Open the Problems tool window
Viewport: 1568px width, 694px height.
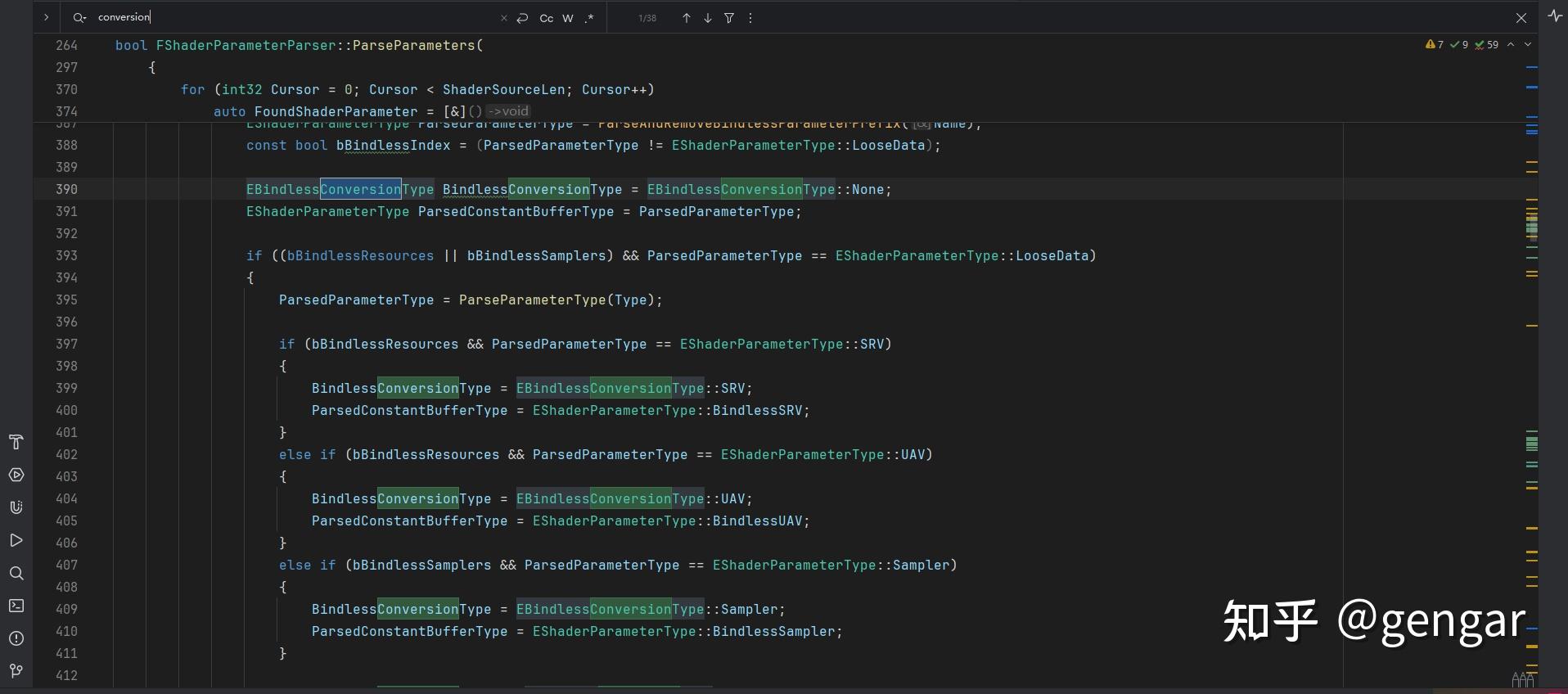point(16,638)
